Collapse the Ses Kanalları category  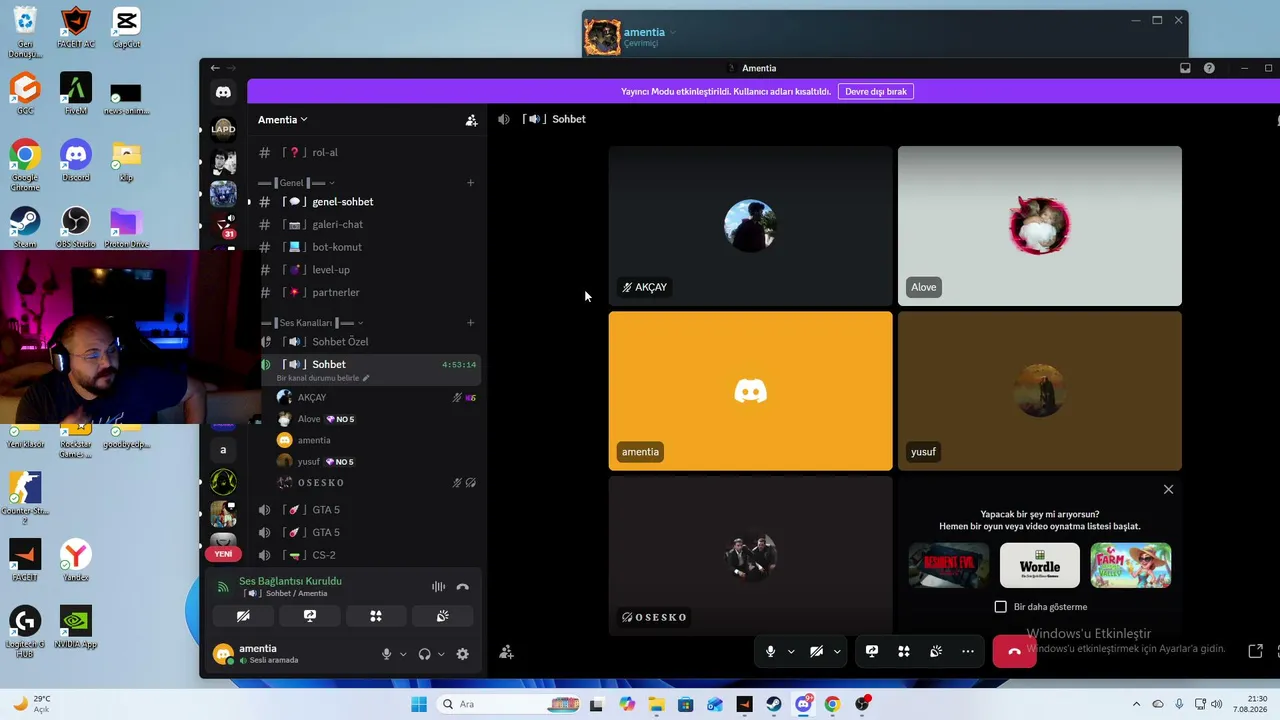(312, 323)
